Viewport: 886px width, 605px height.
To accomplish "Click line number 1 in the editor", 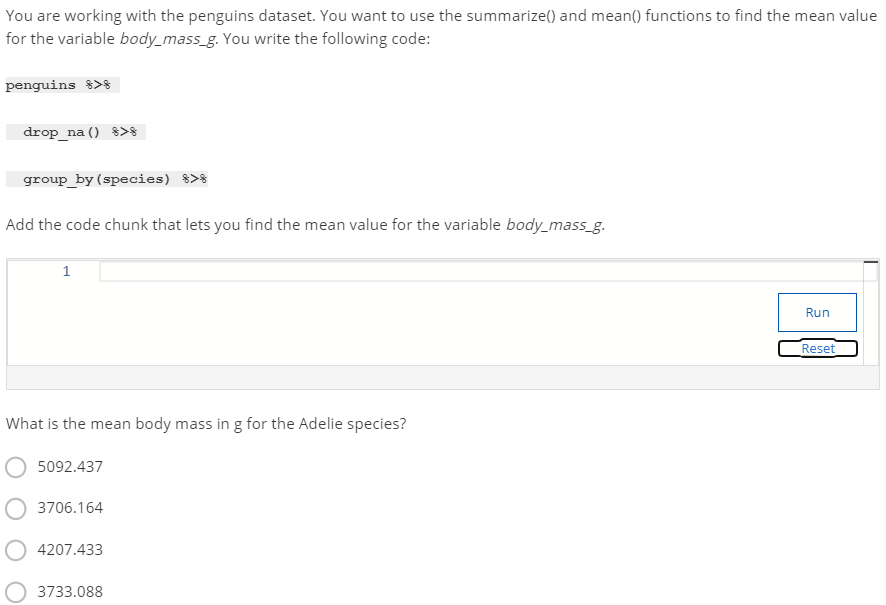I will point(66,271).
